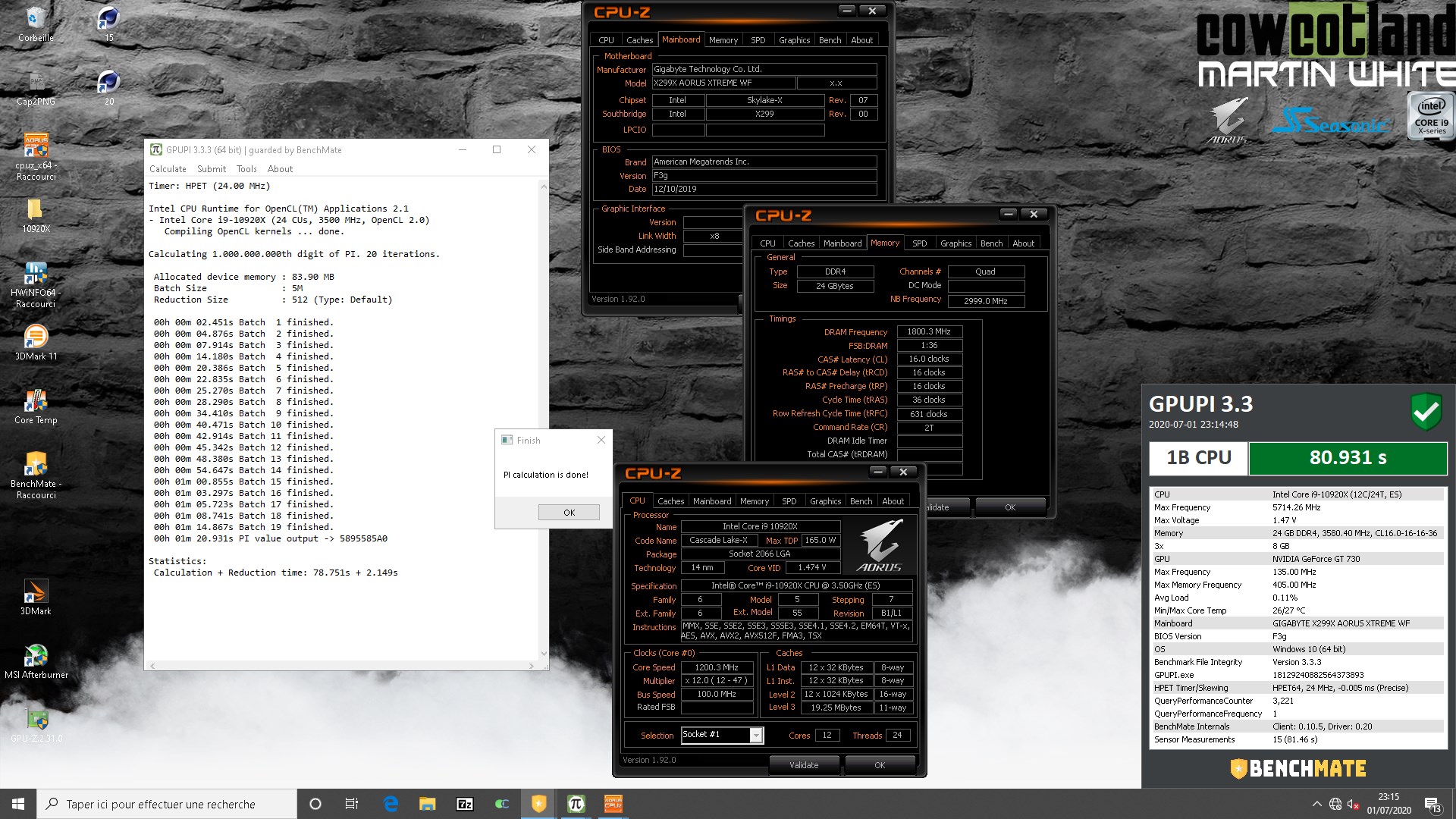Click the Core Speed value 1200.3 MHz
Viewport: 1456px width, 819px height.
717,668
